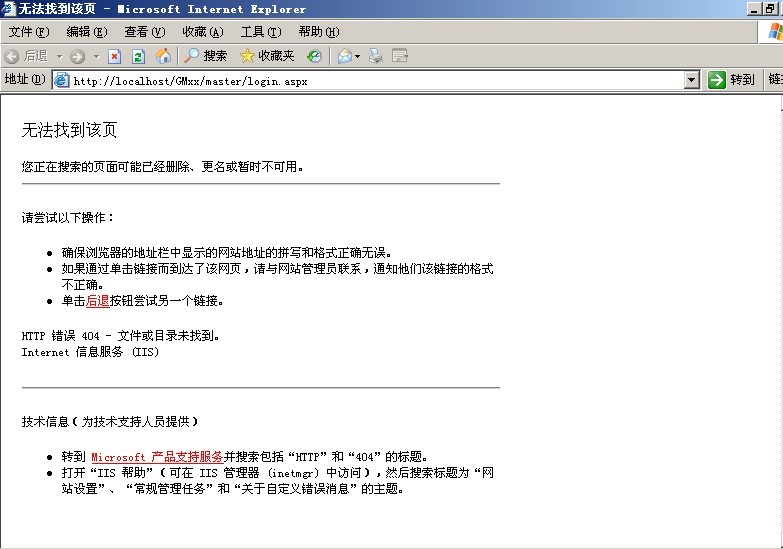Refresh the page using the toolbar icon
Viewport: 783px width, 549px height.
click(x=139, y=56)
